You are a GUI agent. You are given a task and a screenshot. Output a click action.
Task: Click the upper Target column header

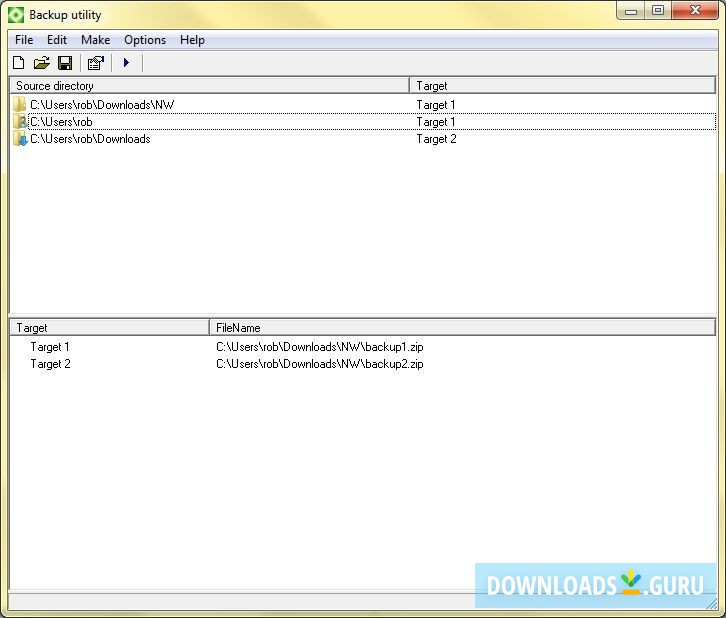pos(563,86)
